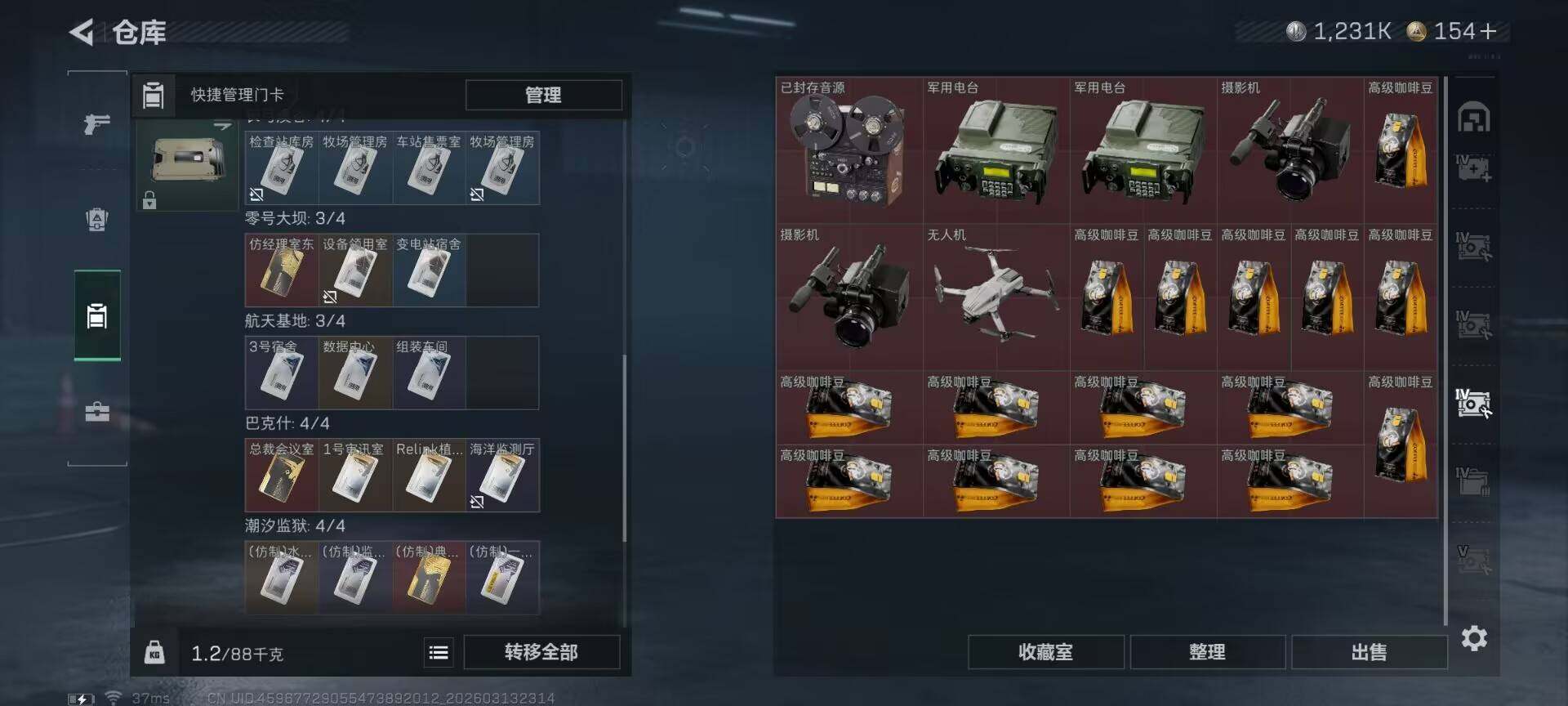Click the 管理 button
Screen dimensions: 1568x706
(x=543, y=95)
